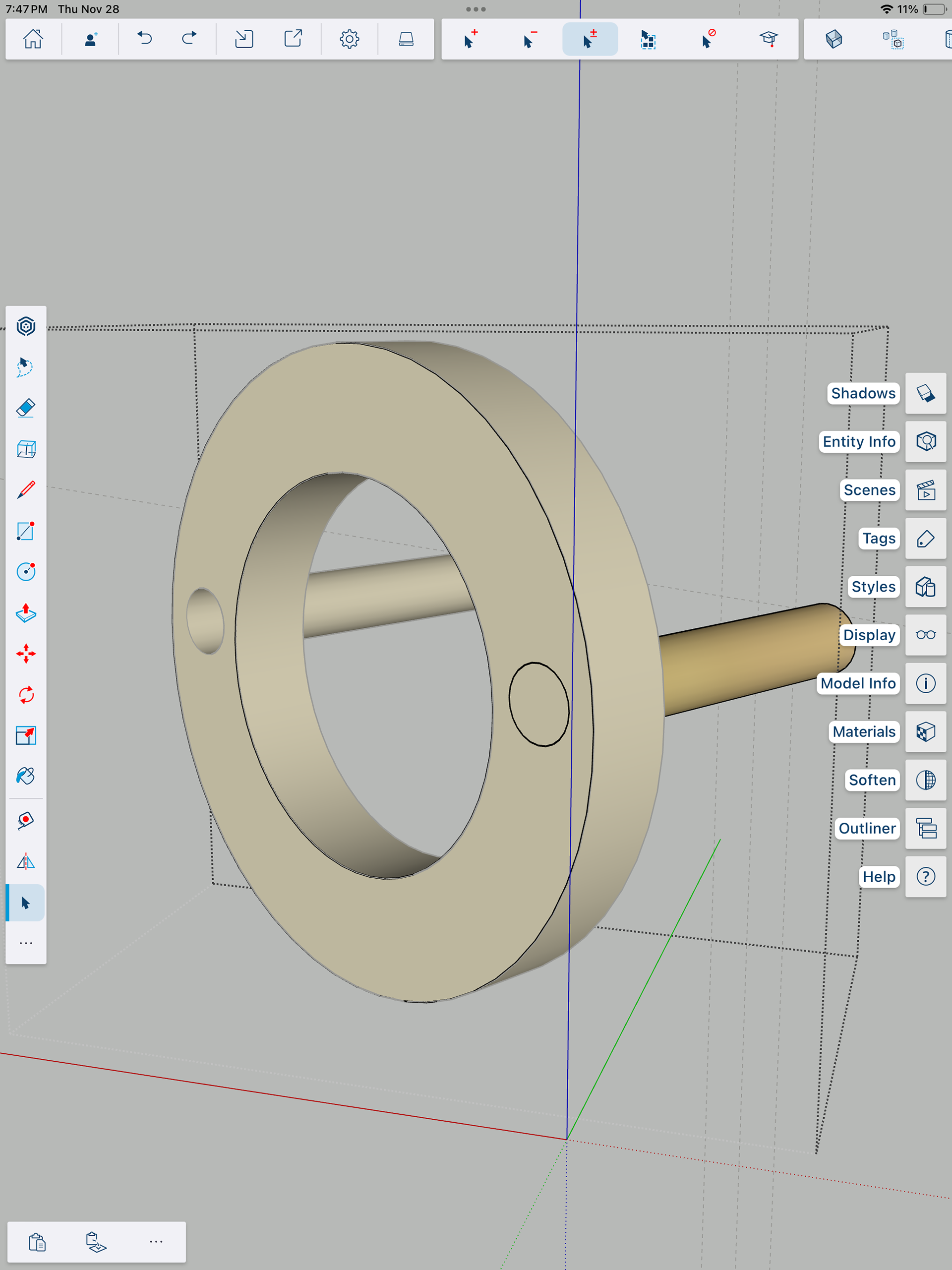
Task: Tap the Redo arrow
Action: pyautogui.click(x=189, y=39)
